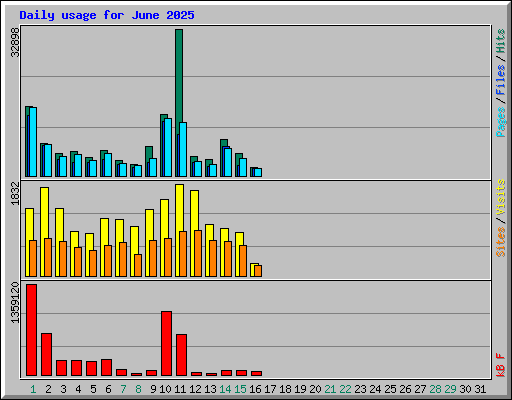Click the cyan Pages bar for day 16
Screen dimensions: 512x400
pos(258,172)
